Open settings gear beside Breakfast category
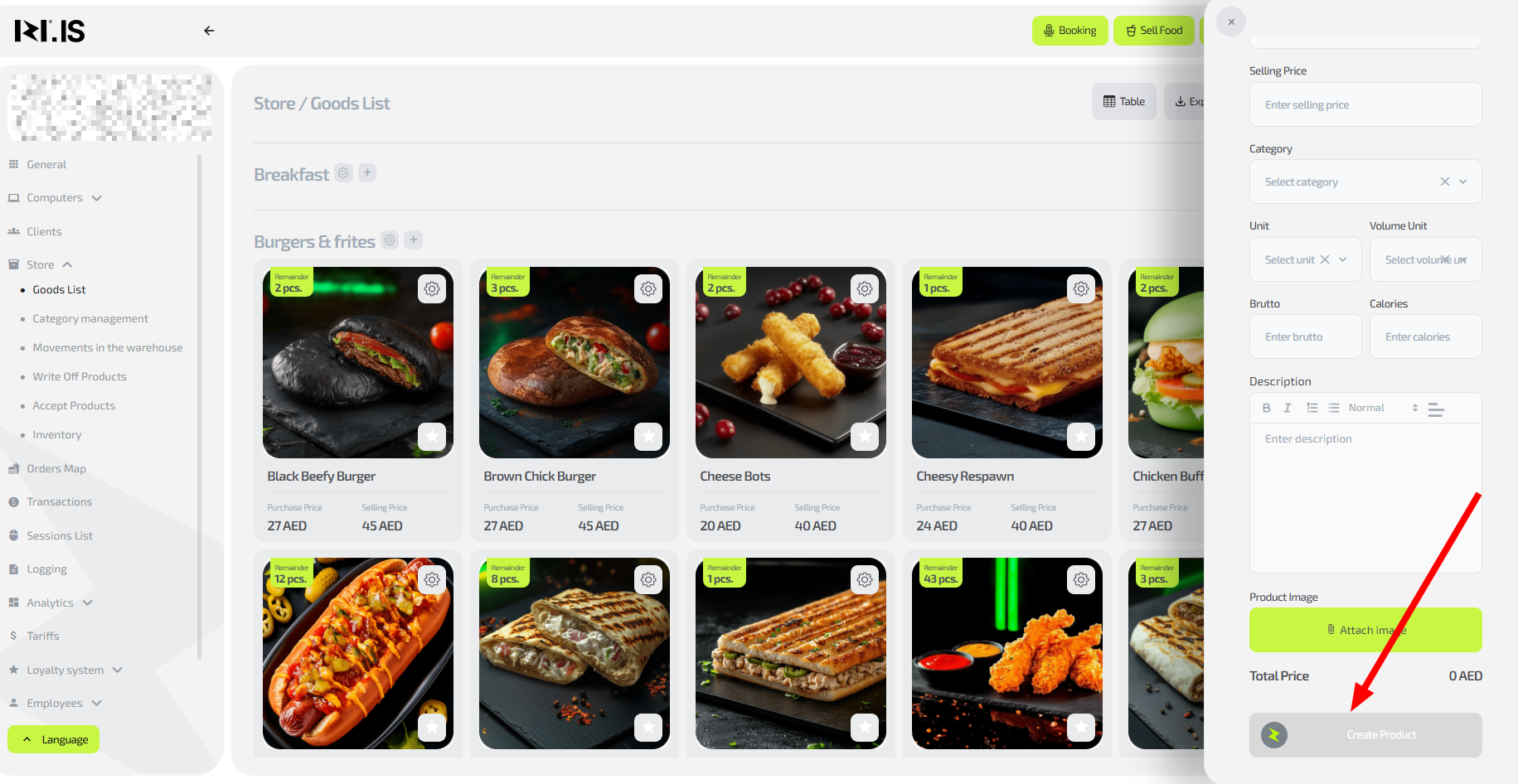1518x784 pixels. click(x=343, y=172)
